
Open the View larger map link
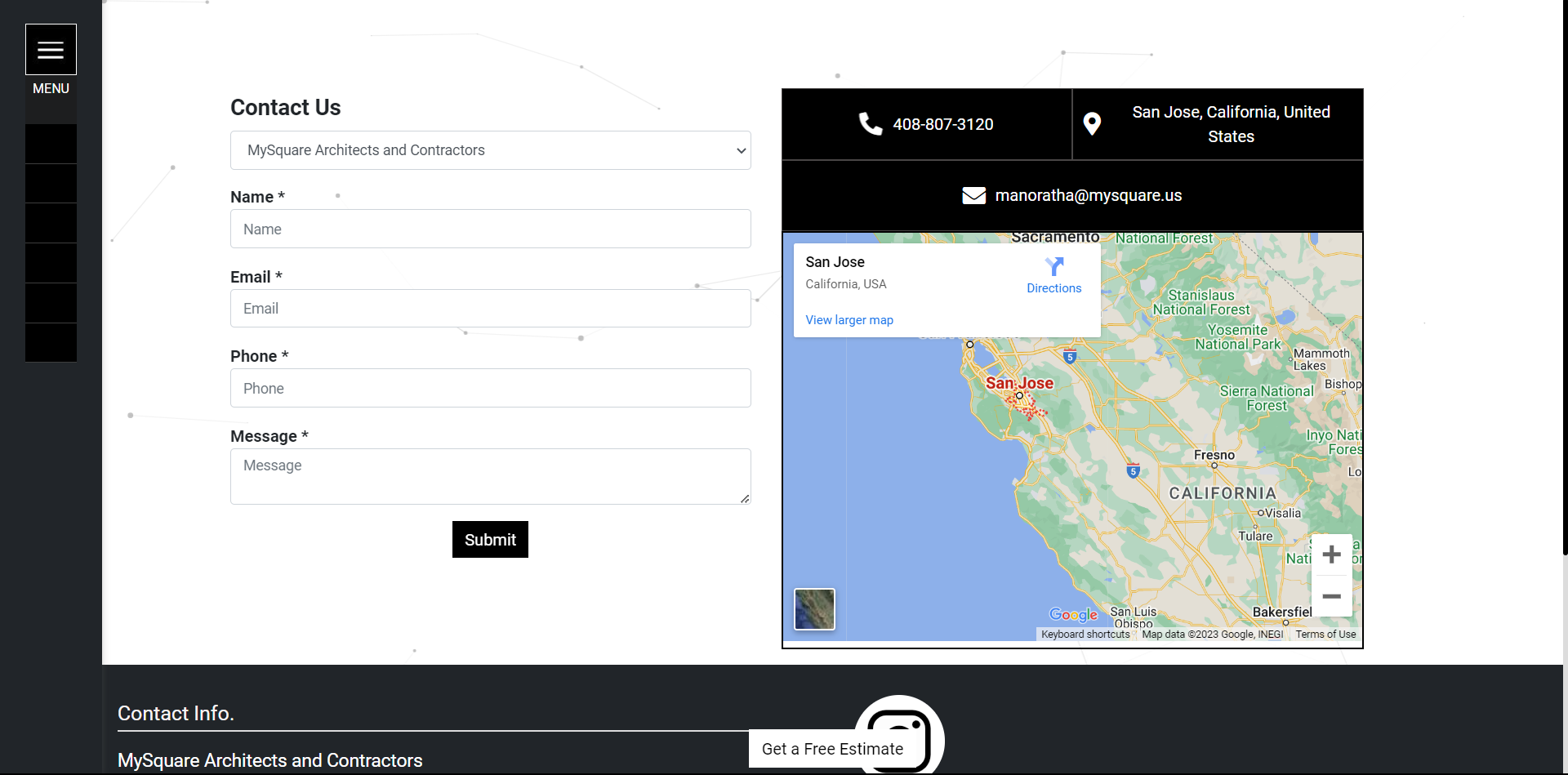pos(849,319)
